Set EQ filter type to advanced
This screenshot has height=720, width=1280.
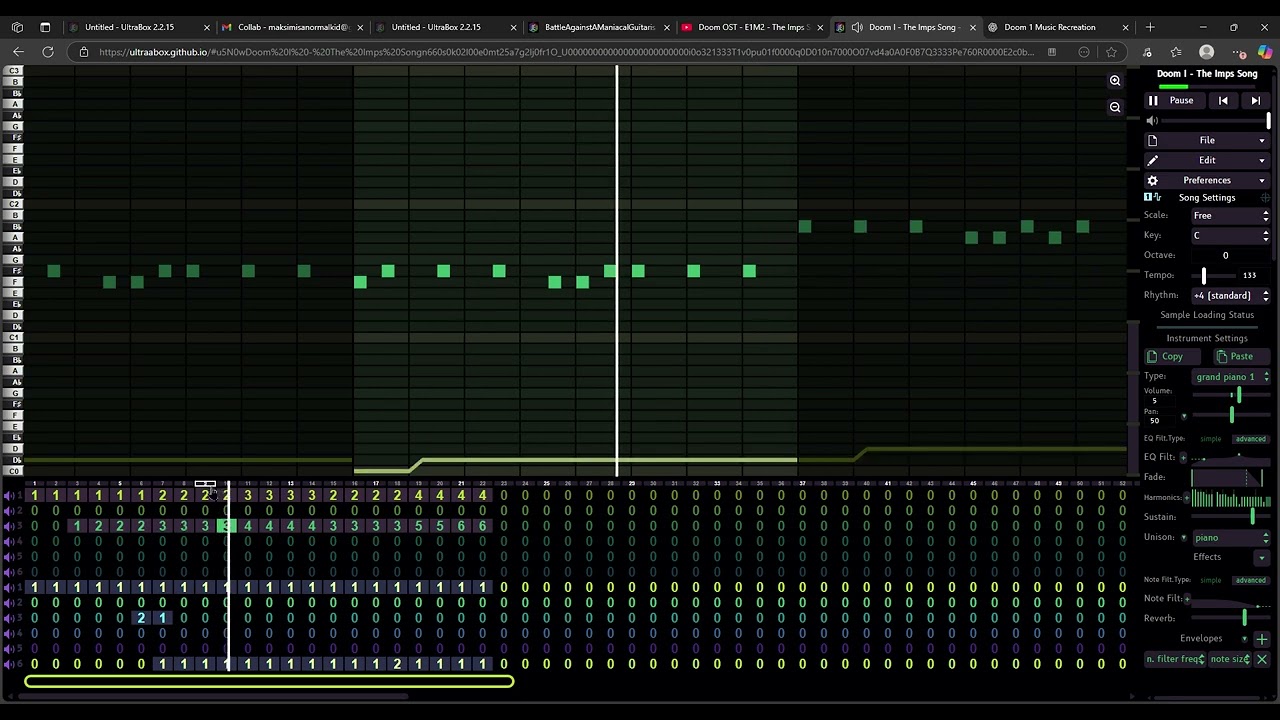click(1250, 439)
